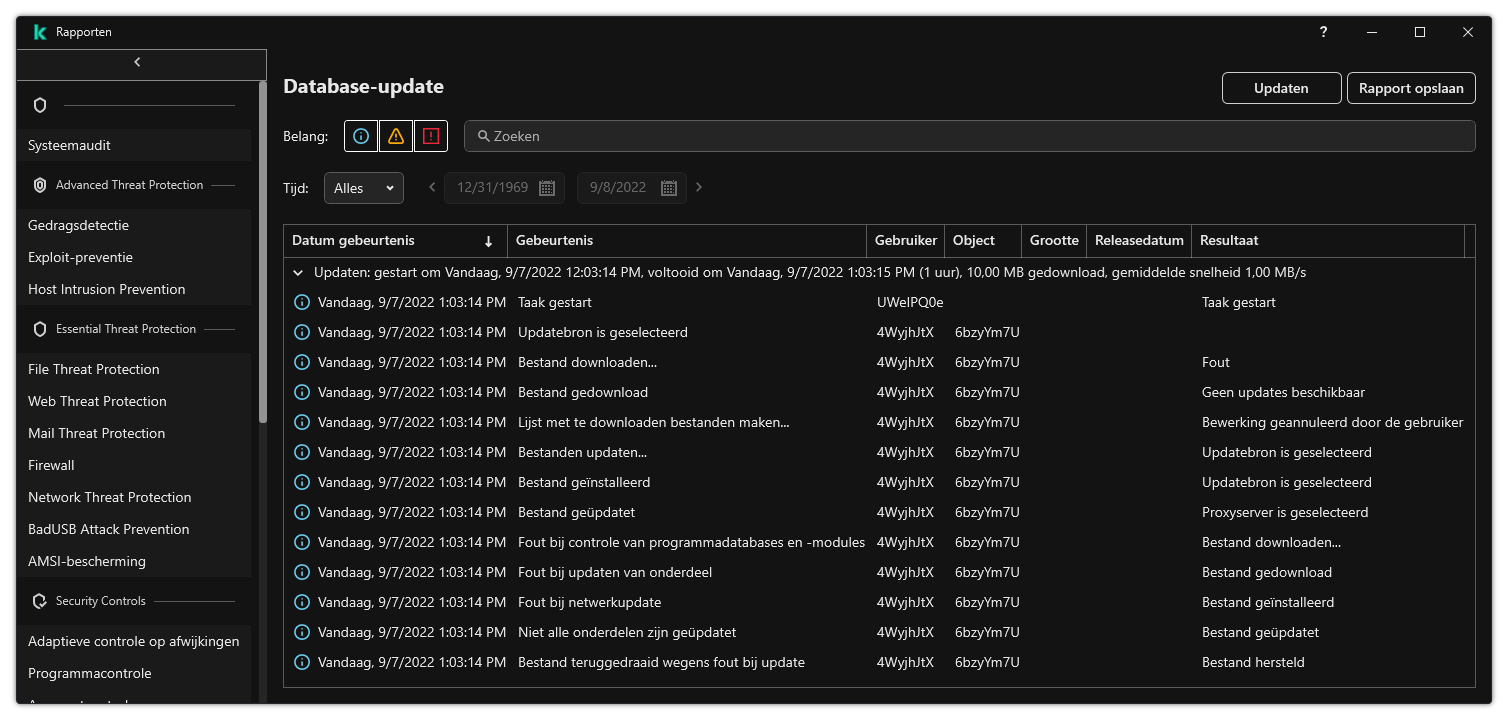Open the Systeemaudit report
The height and width of the screenshot is (720, 1508).
[70, 145]
